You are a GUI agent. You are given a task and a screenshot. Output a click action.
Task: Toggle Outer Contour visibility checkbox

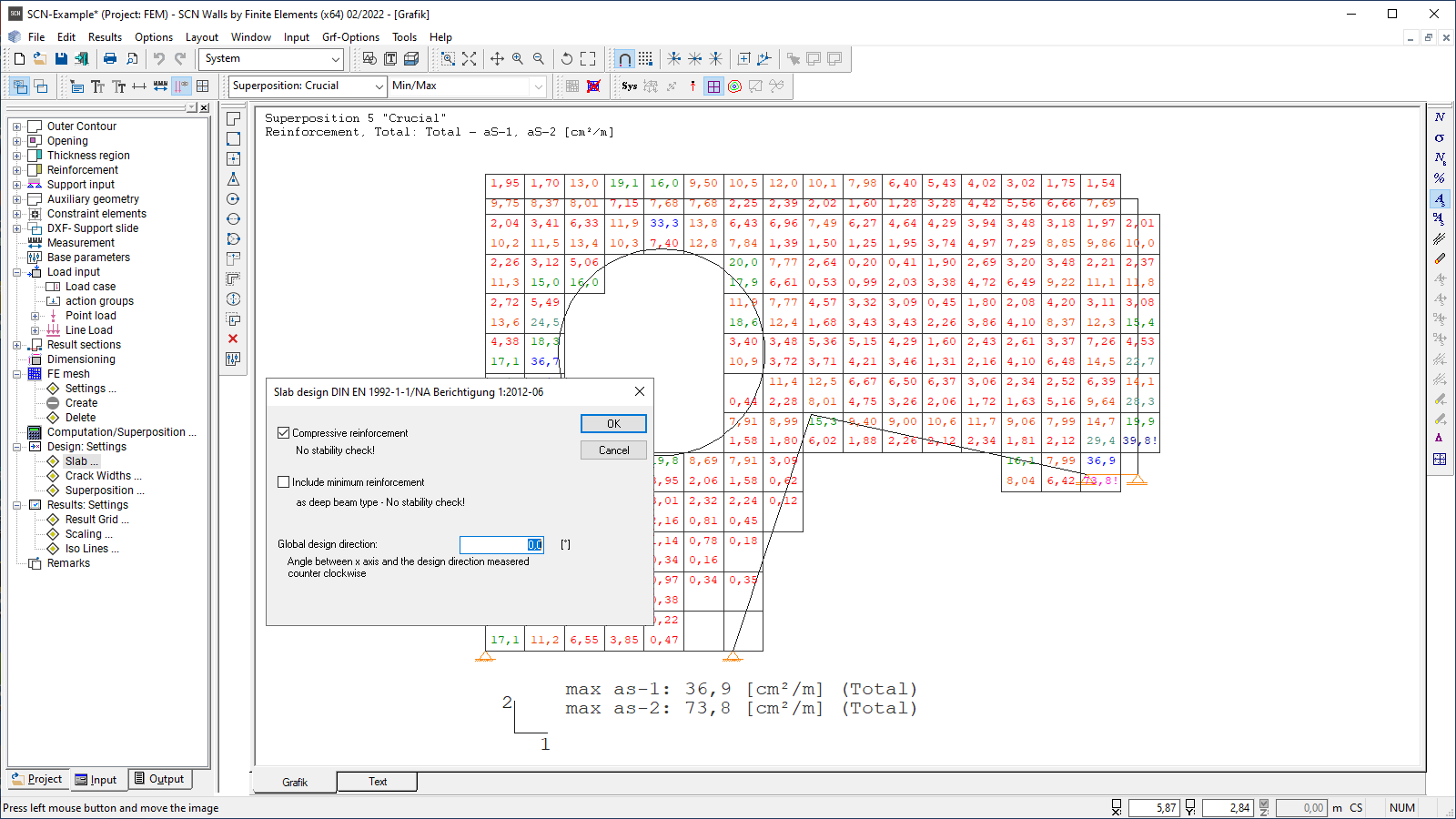(35, 126)
